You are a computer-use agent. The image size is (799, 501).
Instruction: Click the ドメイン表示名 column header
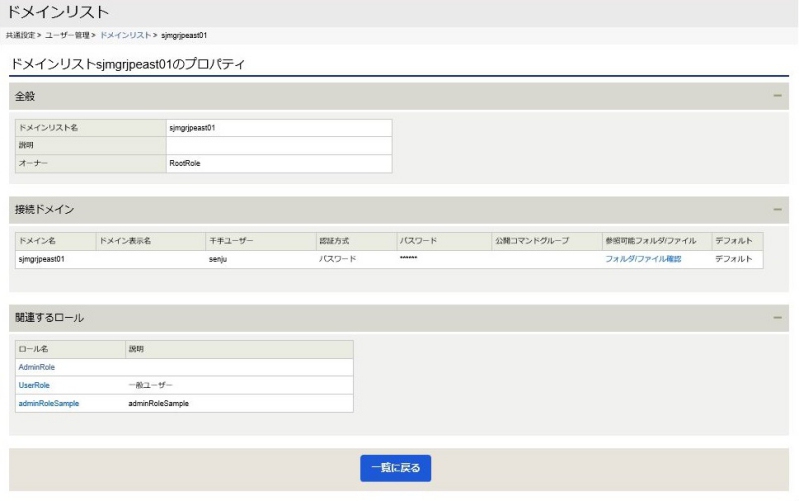(150, 241)
